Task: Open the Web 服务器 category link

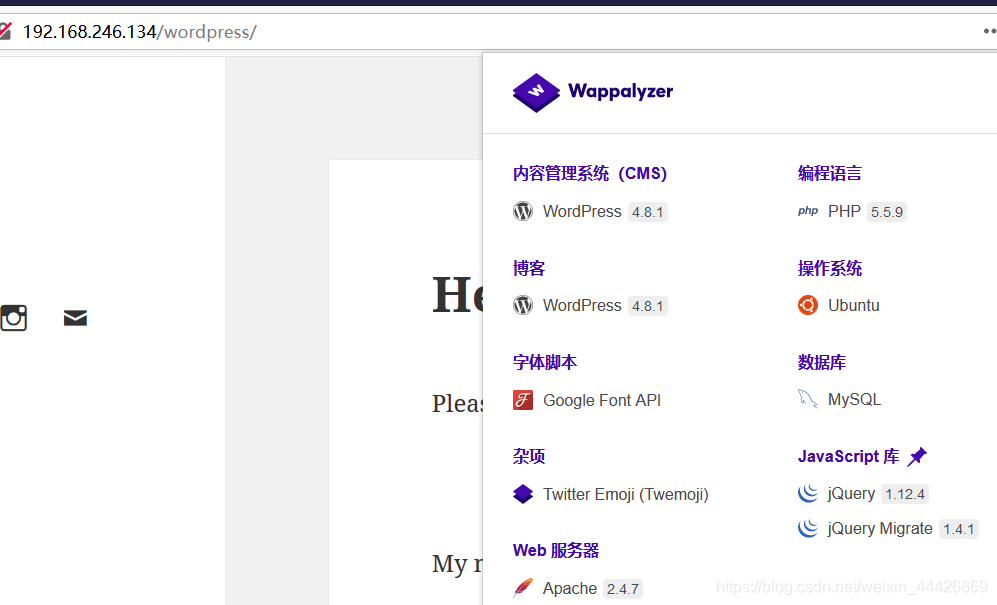Action: 556,550
